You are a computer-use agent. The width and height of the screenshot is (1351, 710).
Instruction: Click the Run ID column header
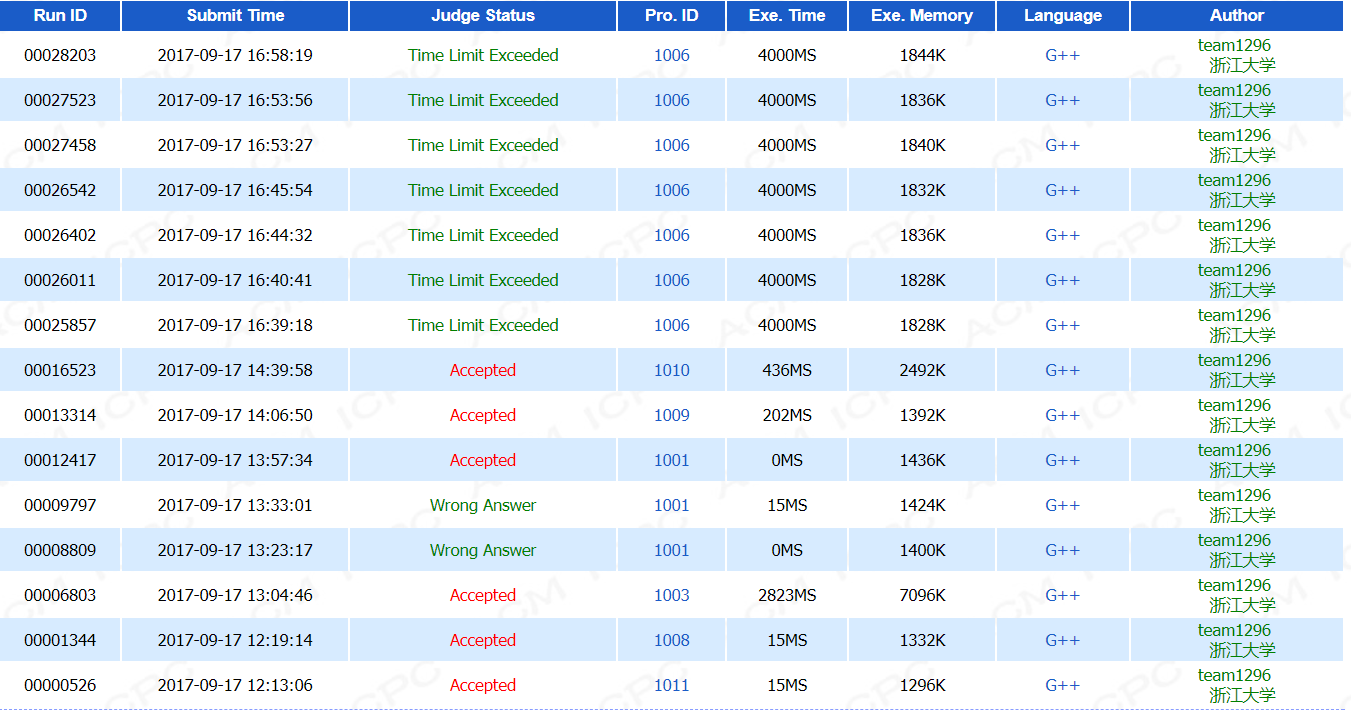point(60,16)
